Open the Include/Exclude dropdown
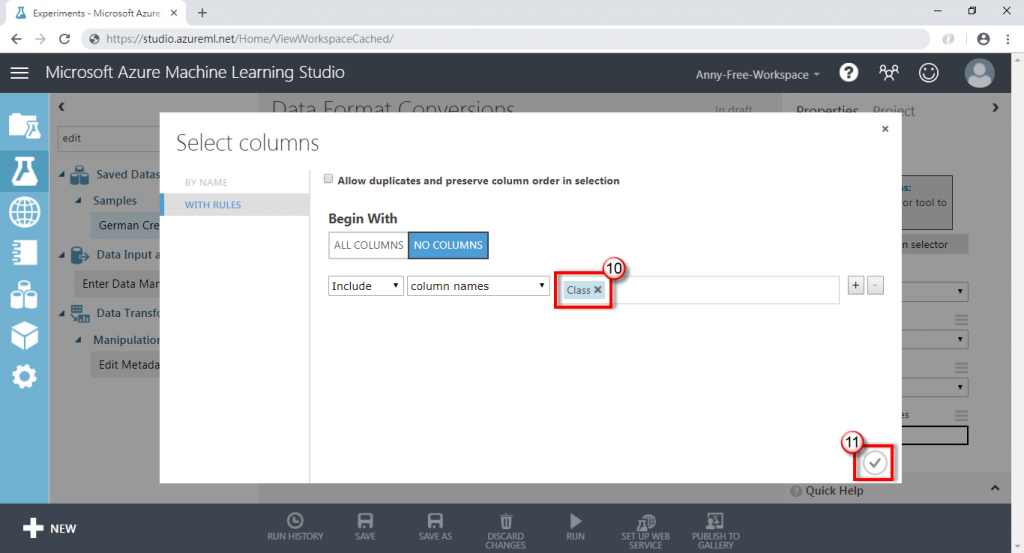Screen dimensions: 1024x553 tap(366, 286)
